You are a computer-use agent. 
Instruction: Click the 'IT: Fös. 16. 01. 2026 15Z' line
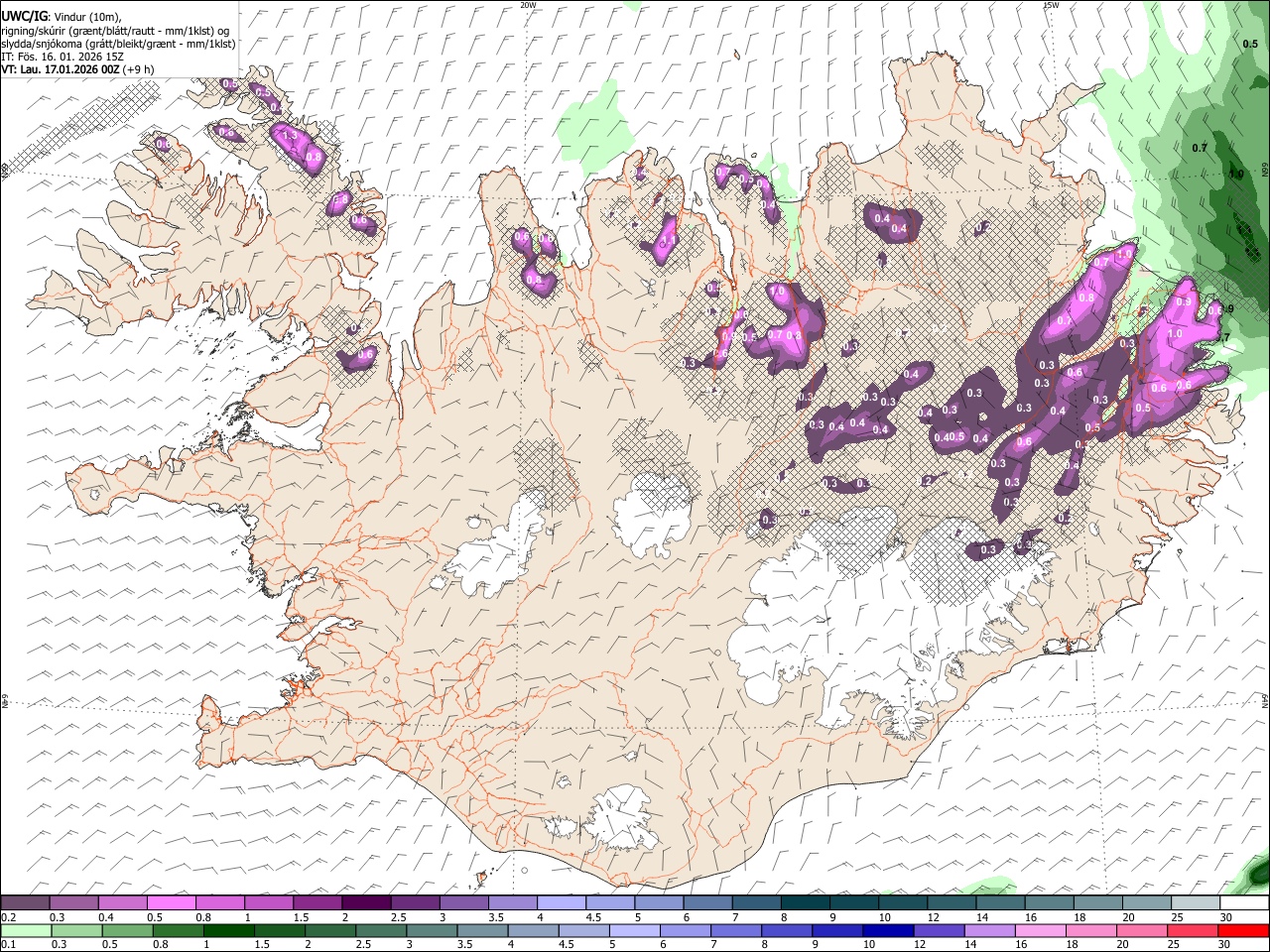(x=63, y=57)
